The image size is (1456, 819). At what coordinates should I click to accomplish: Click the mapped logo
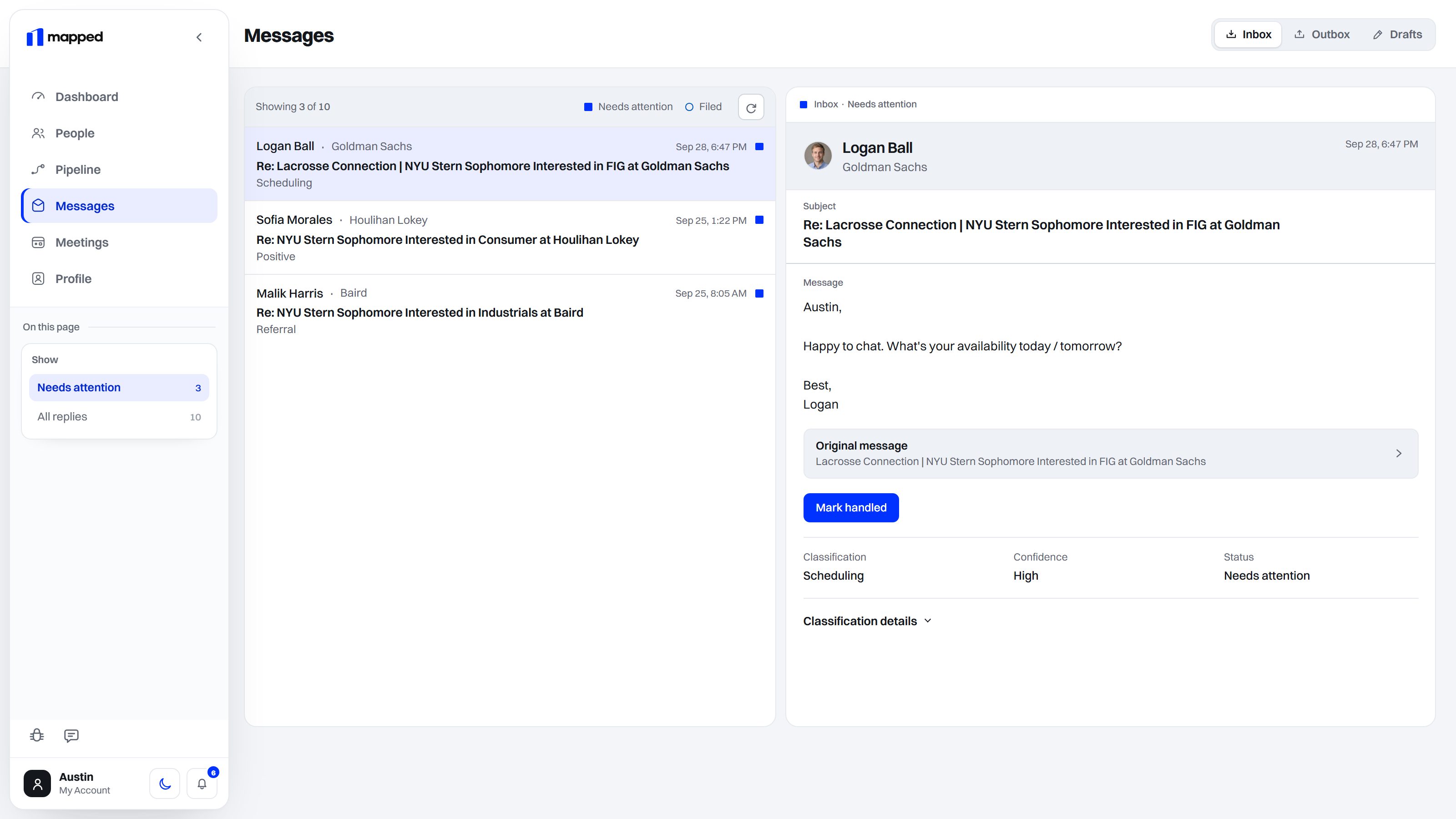click(x=65, y=37)
